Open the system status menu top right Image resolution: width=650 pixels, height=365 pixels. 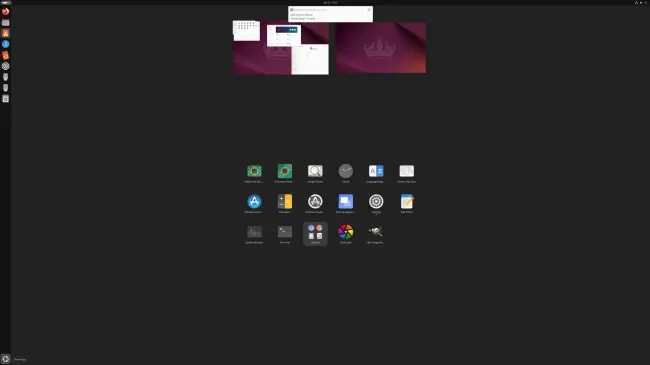641,2
